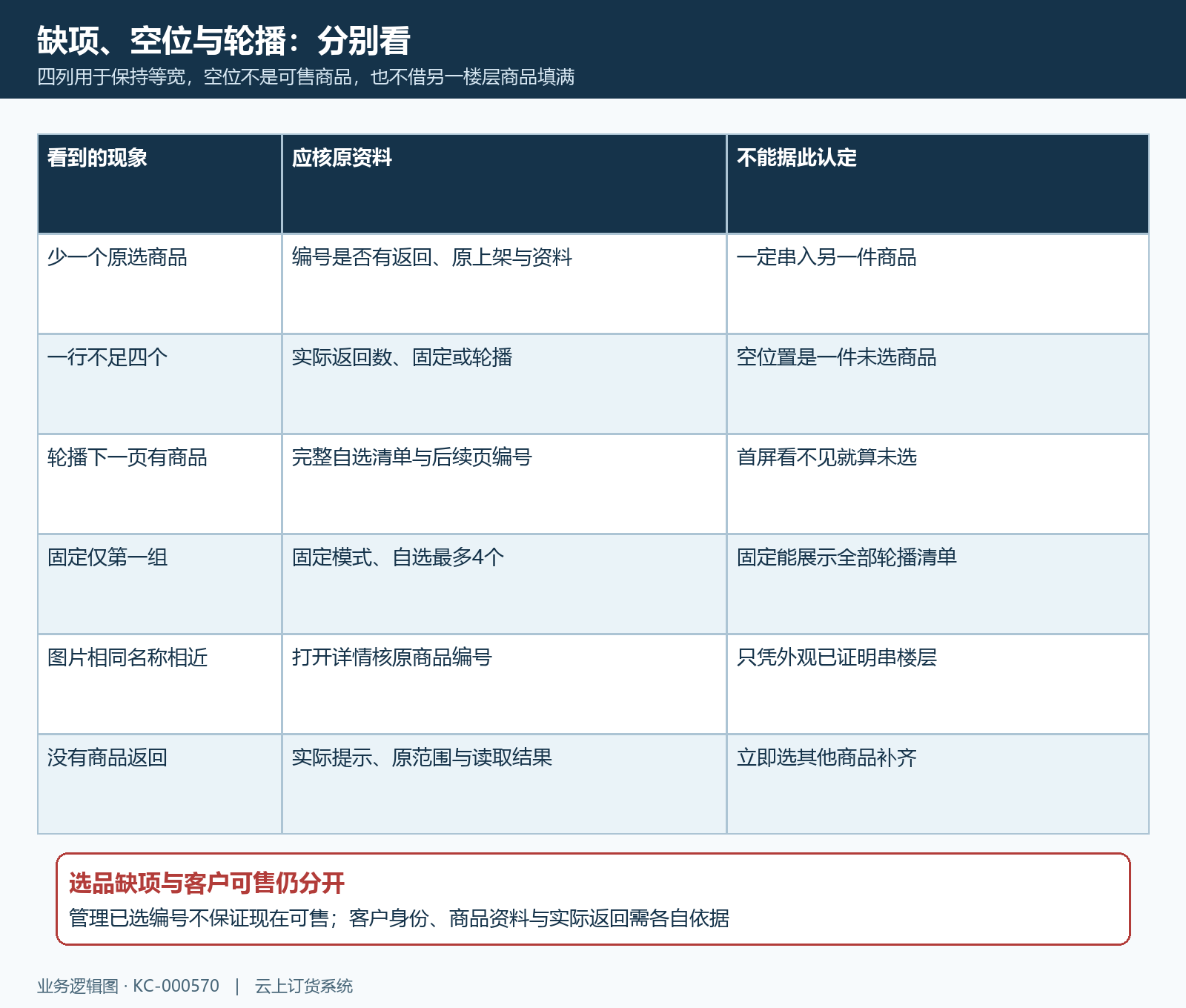This screenshot has width=1186, height=1008.
Task: Select cell 只凭外观已证明串楼层
Action: pyautogui.click(x=938, y=684)
